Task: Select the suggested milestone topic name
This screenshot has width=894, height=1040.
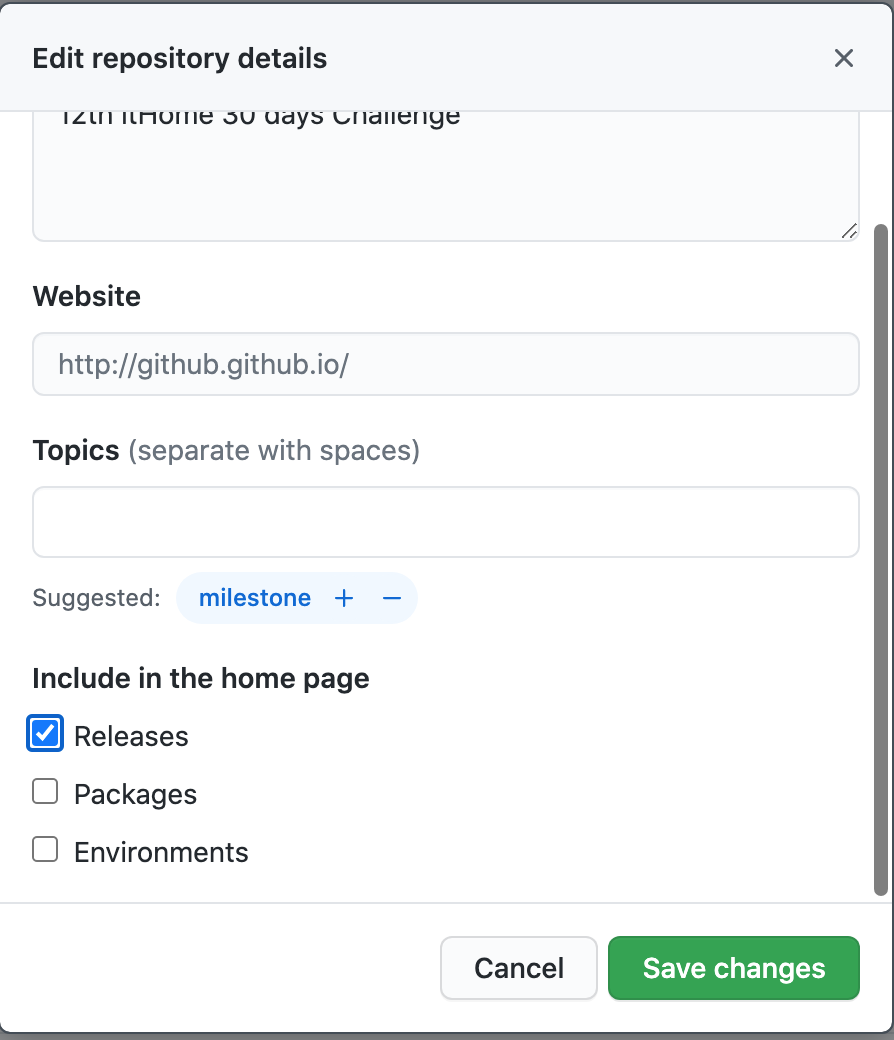Action: click(x=255, y=598)
